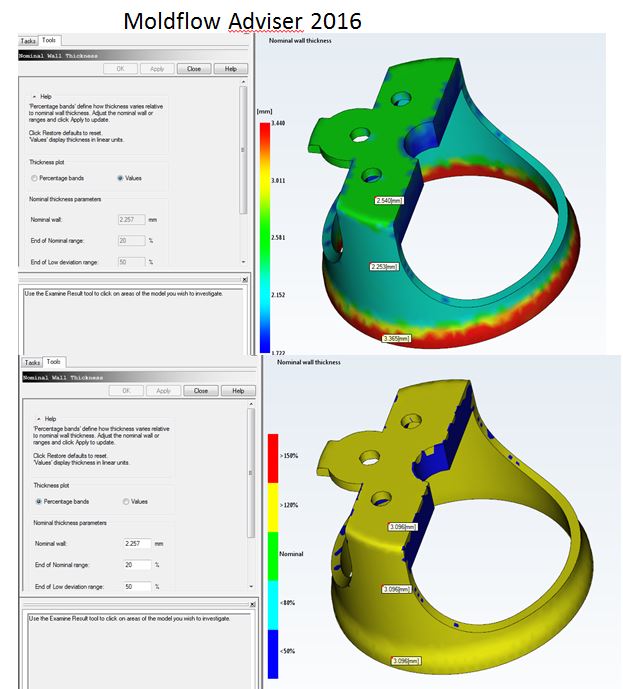623x689 pixels.
Task: Click the 2.253[mm] thickness label on upper model
Action: 384,267
